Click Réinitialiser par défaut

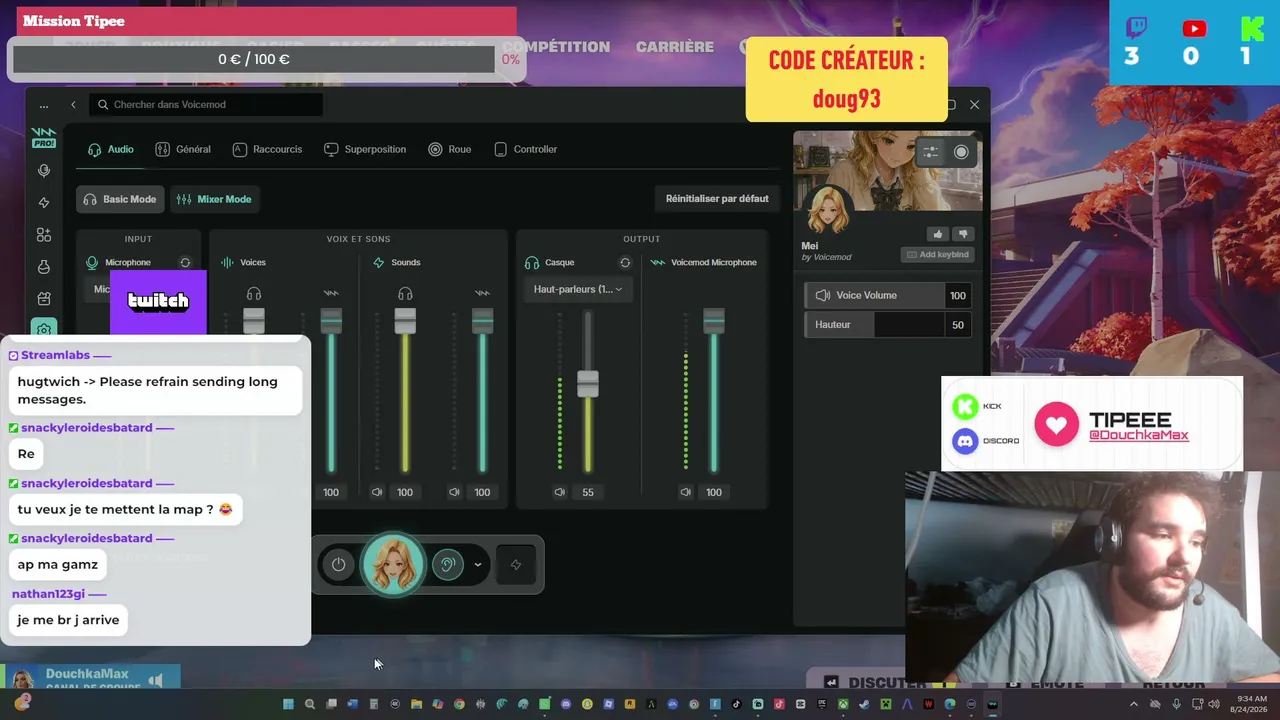(717, 199)
